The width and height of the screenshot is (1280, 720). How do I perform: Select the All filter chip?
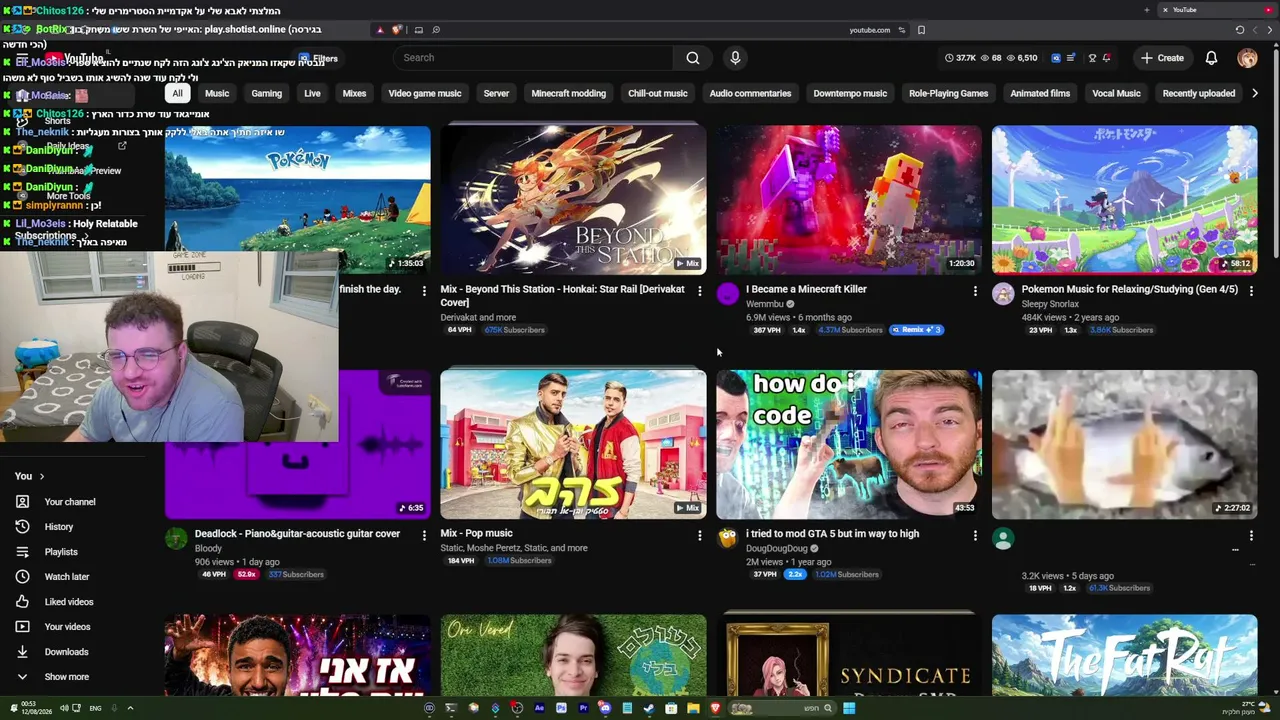(177, 93)
